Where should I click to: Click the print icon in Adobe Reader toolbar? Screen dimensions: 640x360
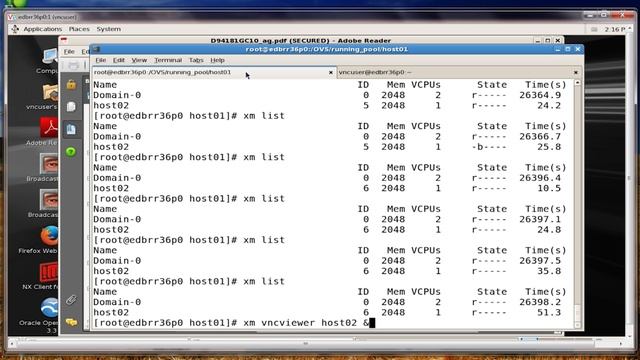point(73,65)
